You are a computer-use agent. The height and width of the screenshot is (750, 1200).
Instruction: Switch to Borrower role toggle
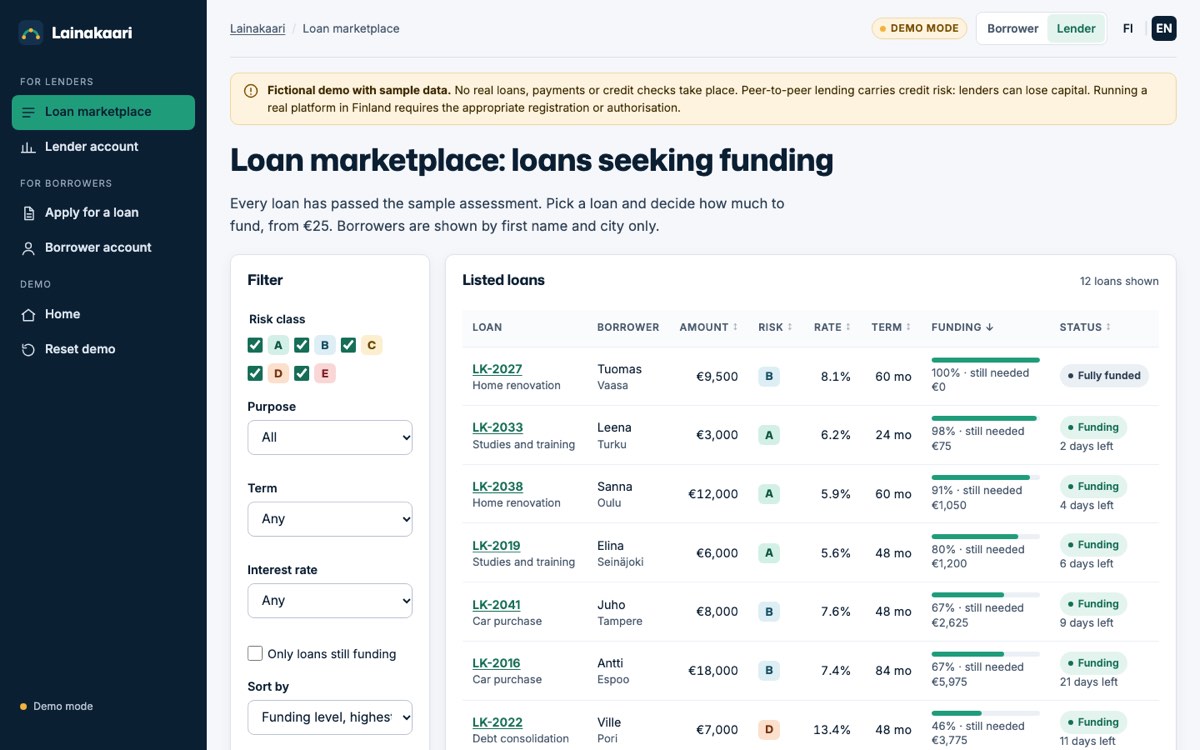[1013, 28]
